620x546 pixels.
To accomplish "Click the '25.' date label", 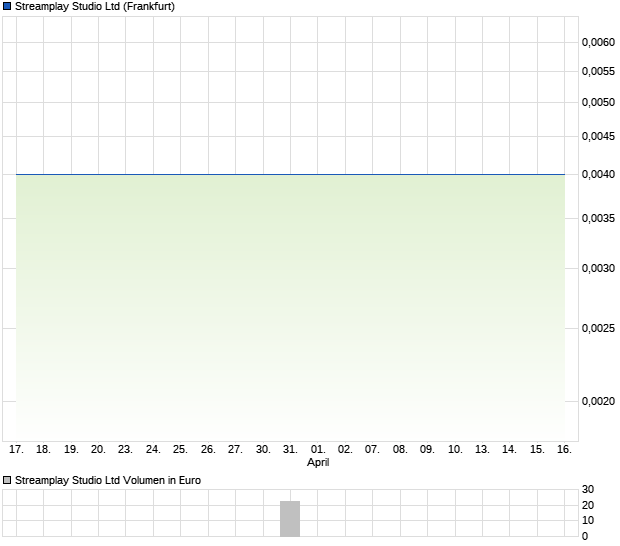I will pyautogui.click(x=180, y=449).
